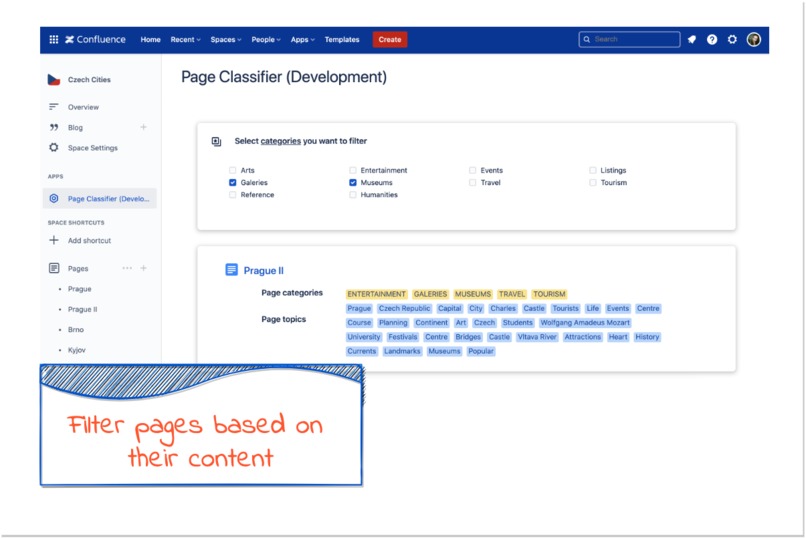Open the Pages more options ellipsis
The image size is (806, 538).
(x=127, y=268)
